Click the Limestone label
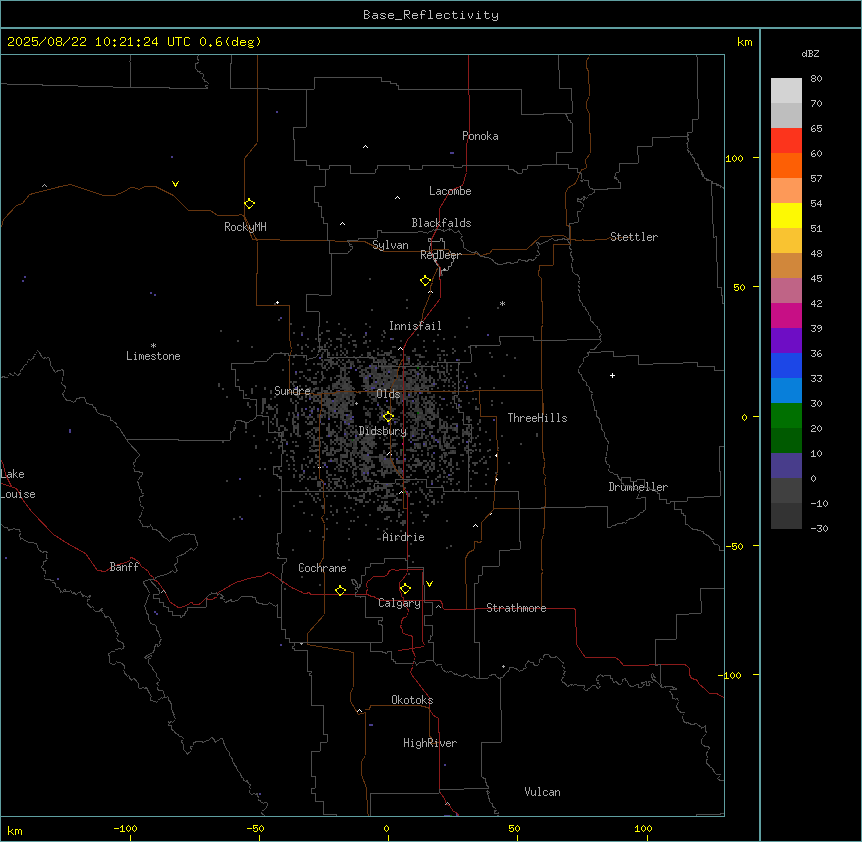This screenshot has height=842, width=862. 153,356
